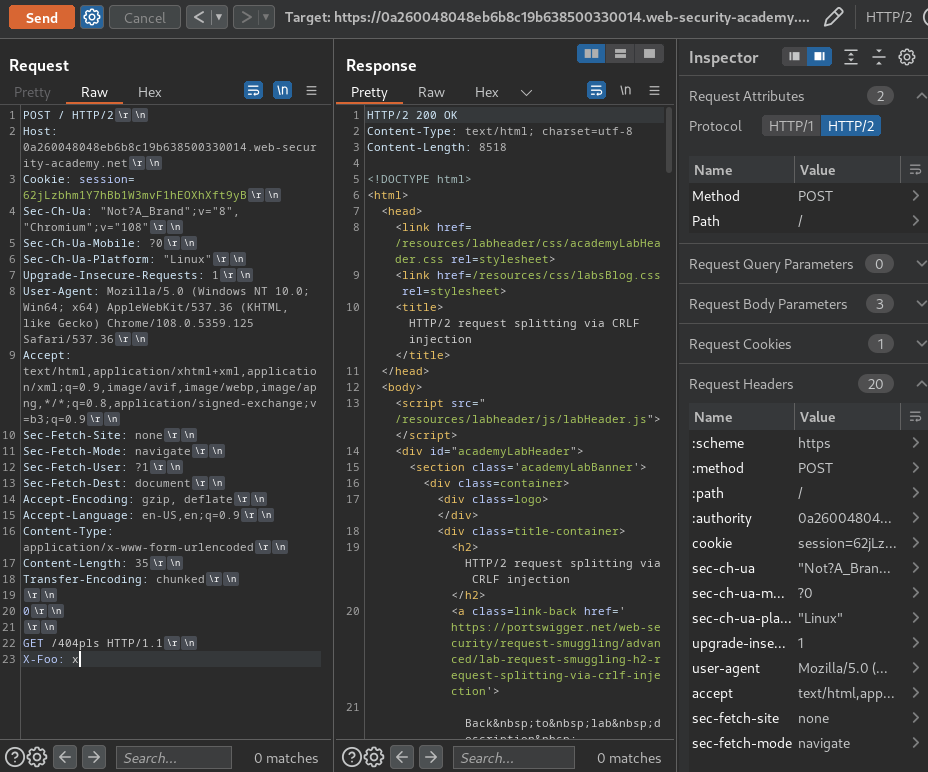
Task: Open the request settings gear beside Send
Action: (92, 17)
